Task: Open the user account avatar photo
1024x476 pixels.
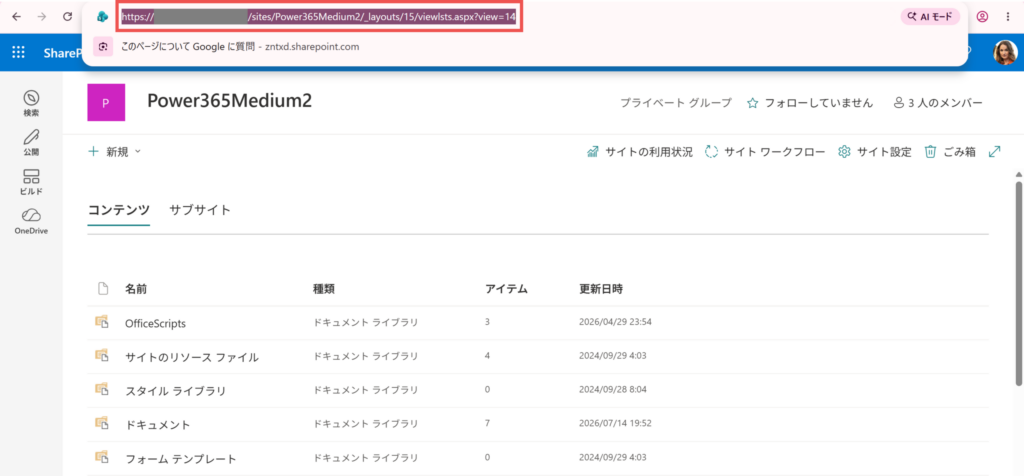Action: pyautogui.click(x=1005, y=53)
